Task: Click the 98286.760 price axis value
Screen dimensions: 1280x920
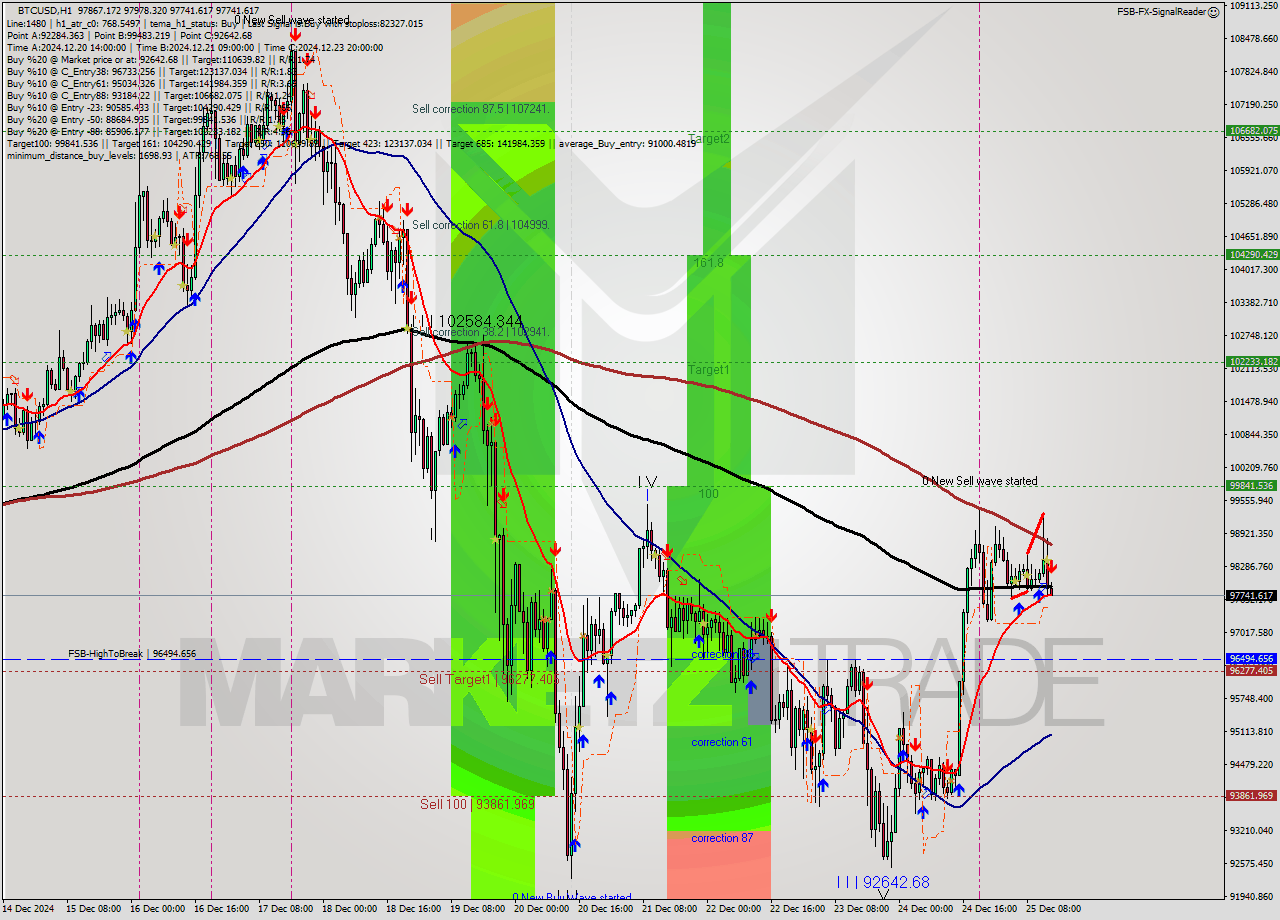Action: pyautogui.click(x=1253, y=566)
